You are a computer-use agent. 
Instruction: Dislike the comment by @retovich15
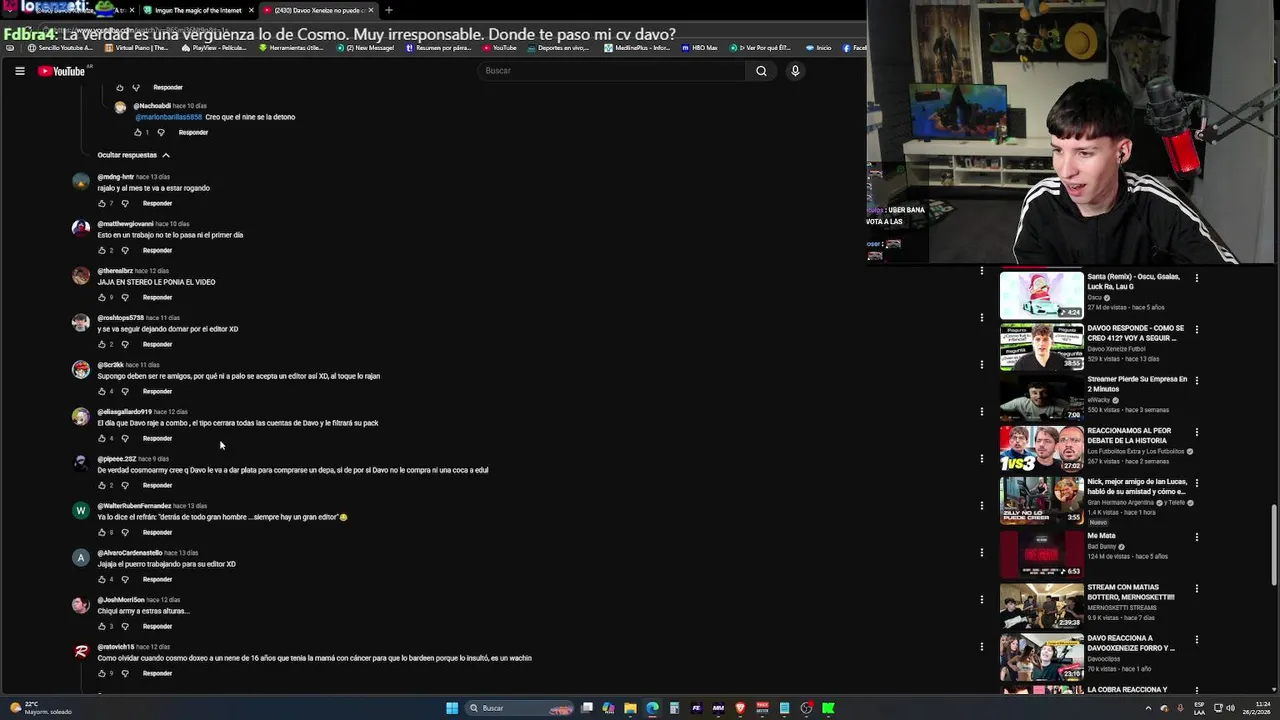[124, 673]
